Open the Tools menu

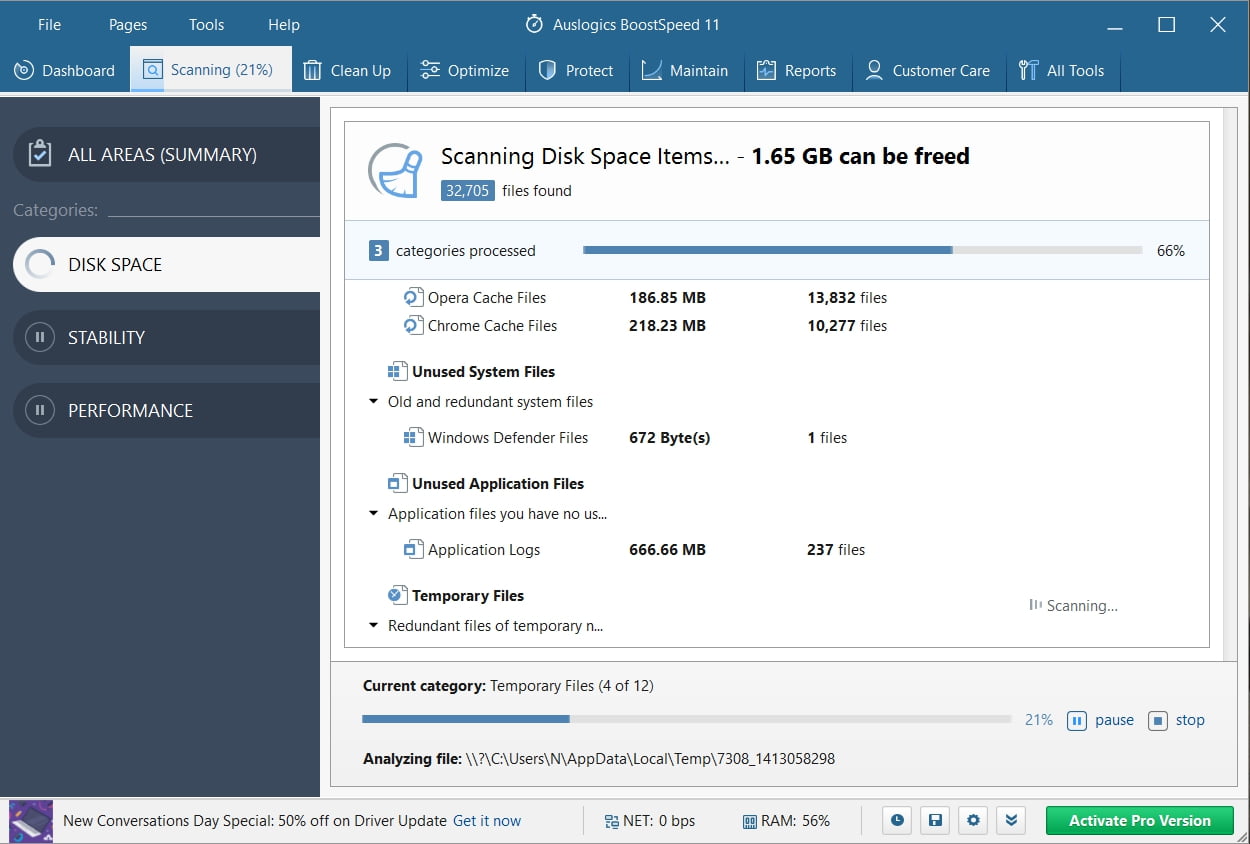206,25
